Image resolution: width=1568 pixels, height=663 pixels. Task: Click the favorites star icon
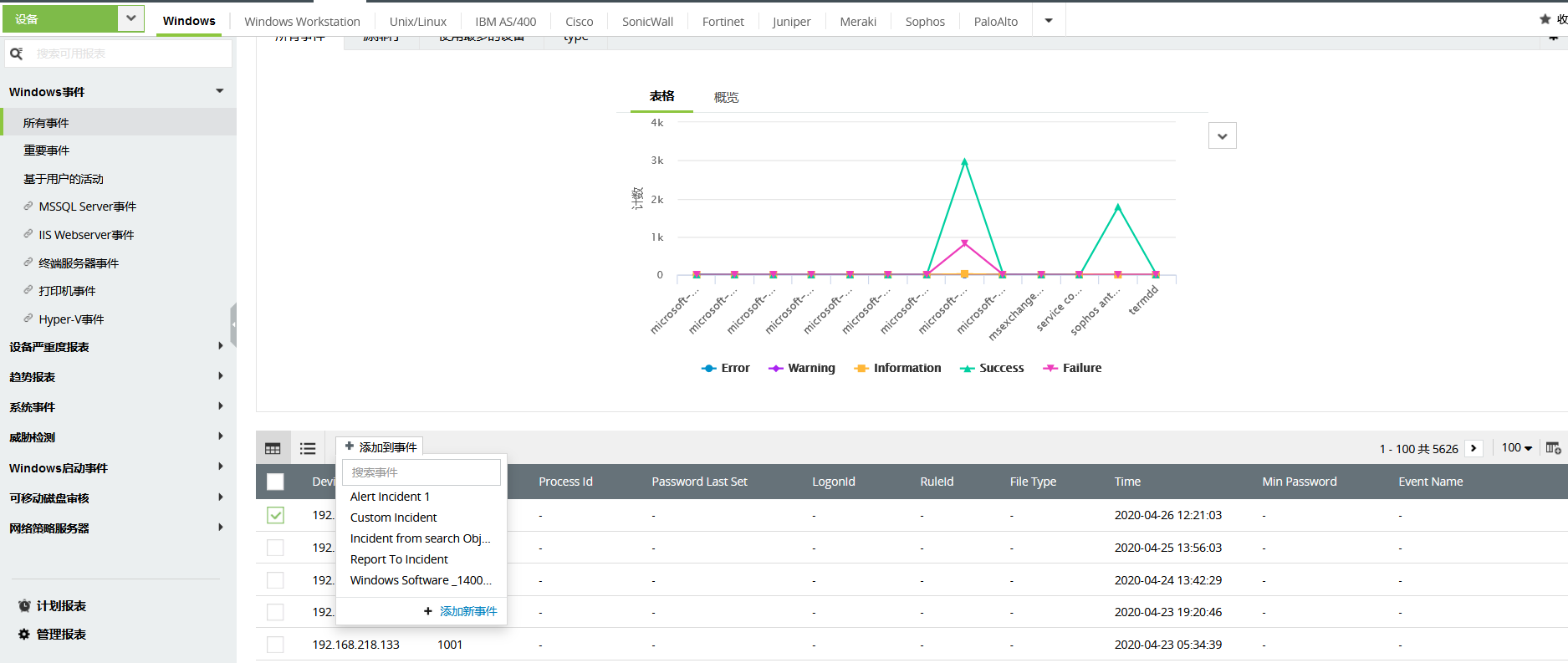pyautogui.click(x=1545, y=19)
